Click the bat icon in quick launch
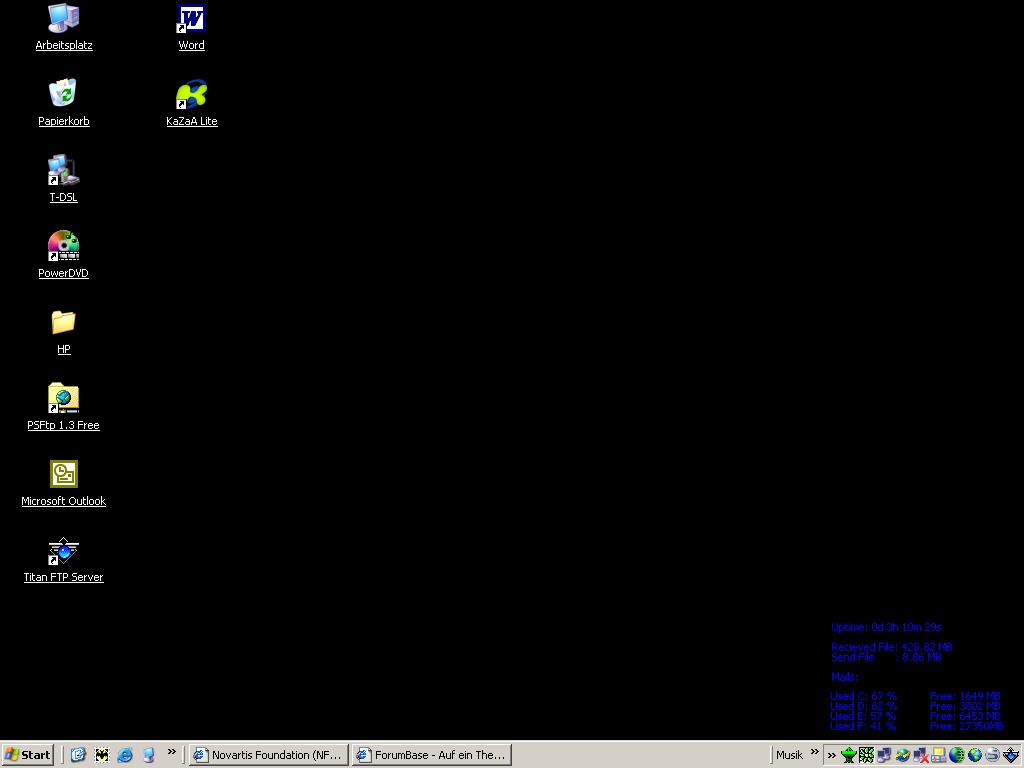 pyautogui.click(x=102, y=755)
